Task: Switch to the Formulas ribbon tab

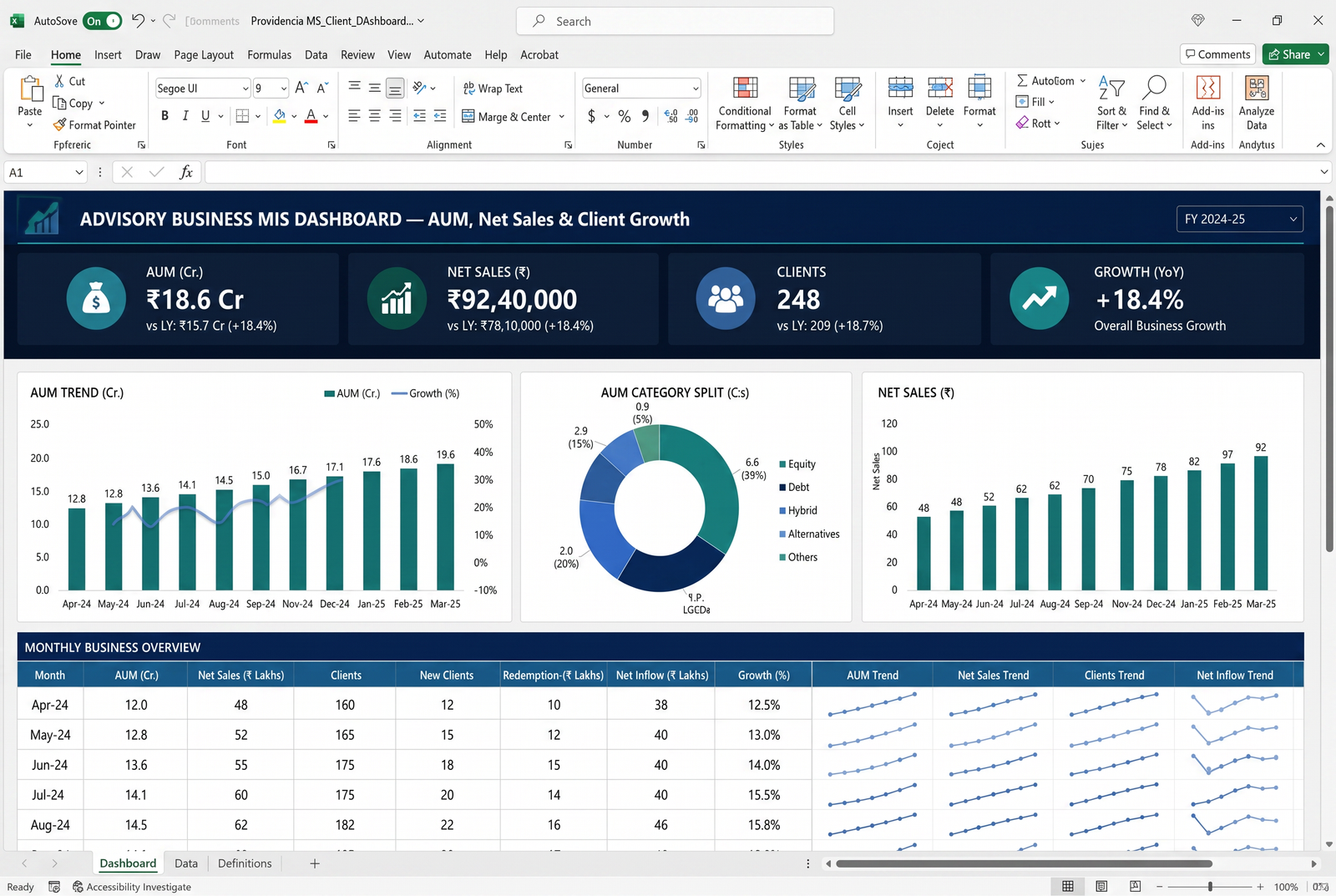Action: click(x=269, y=55)
